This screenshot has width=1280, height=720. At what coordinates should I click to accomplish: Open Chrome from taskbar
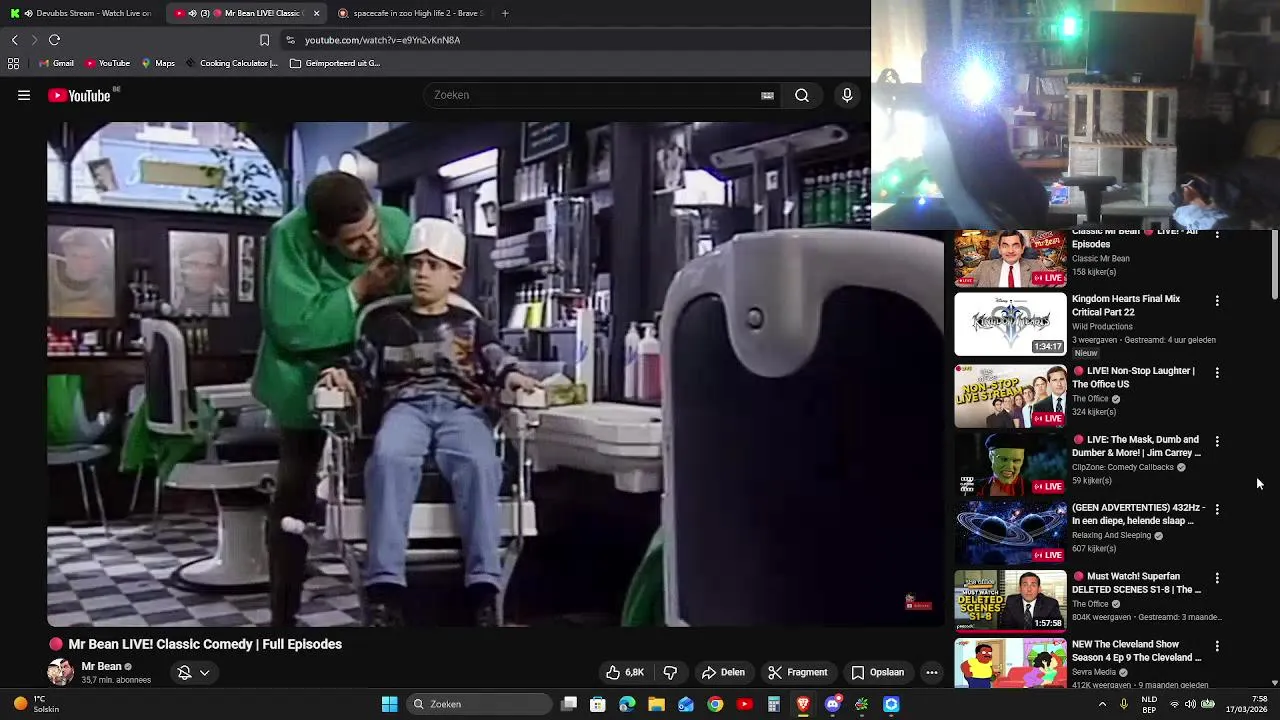click(715, 704)
